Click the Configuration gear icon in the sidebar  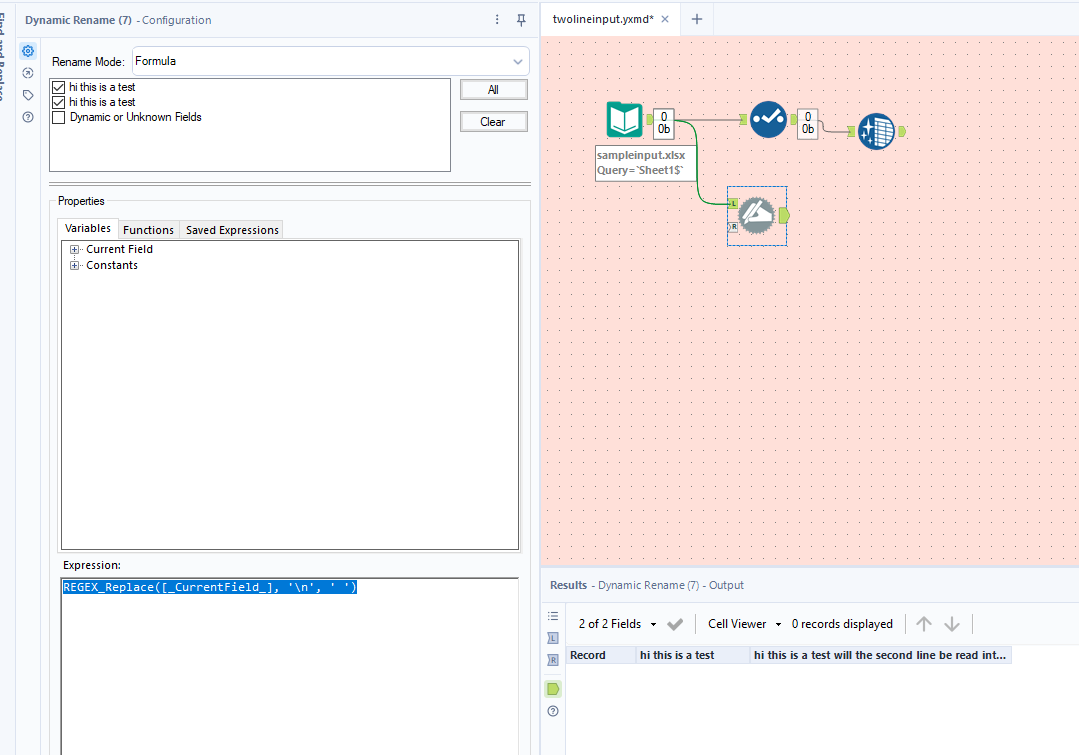point(28,50)
